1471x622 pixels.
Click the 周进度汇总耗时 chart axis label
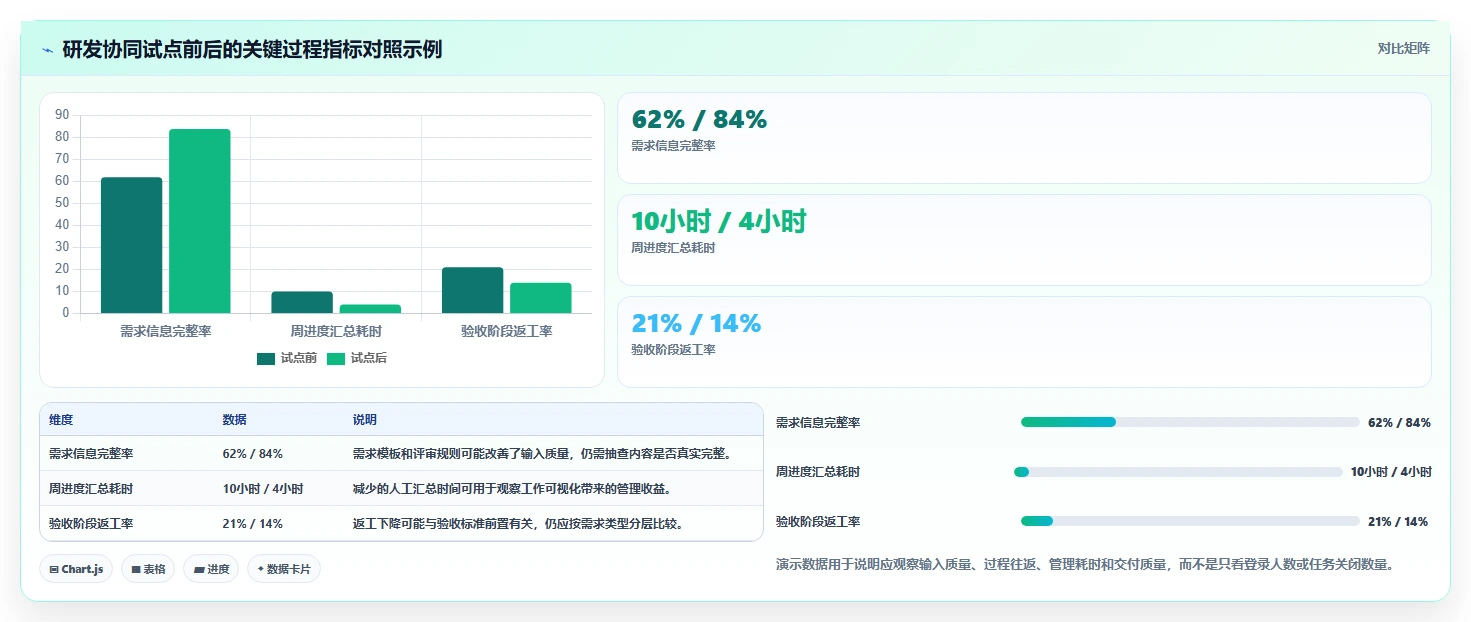click(336, 331)
